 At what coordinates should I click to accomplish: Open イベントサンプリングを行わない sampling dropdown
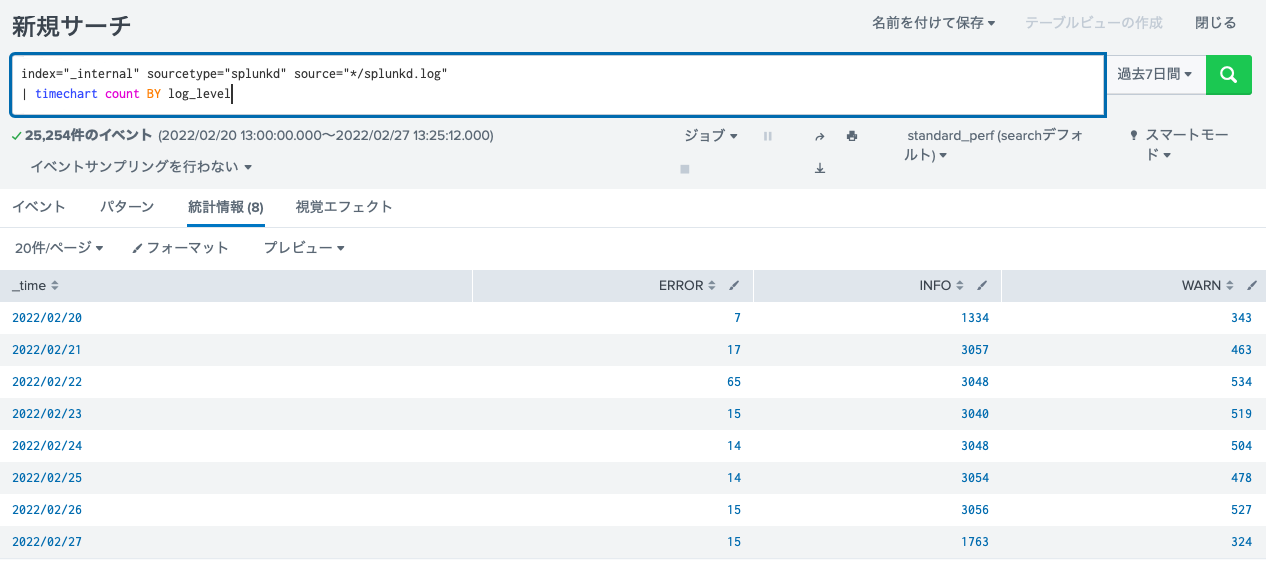pyautogui.click(x=141, y=167)
